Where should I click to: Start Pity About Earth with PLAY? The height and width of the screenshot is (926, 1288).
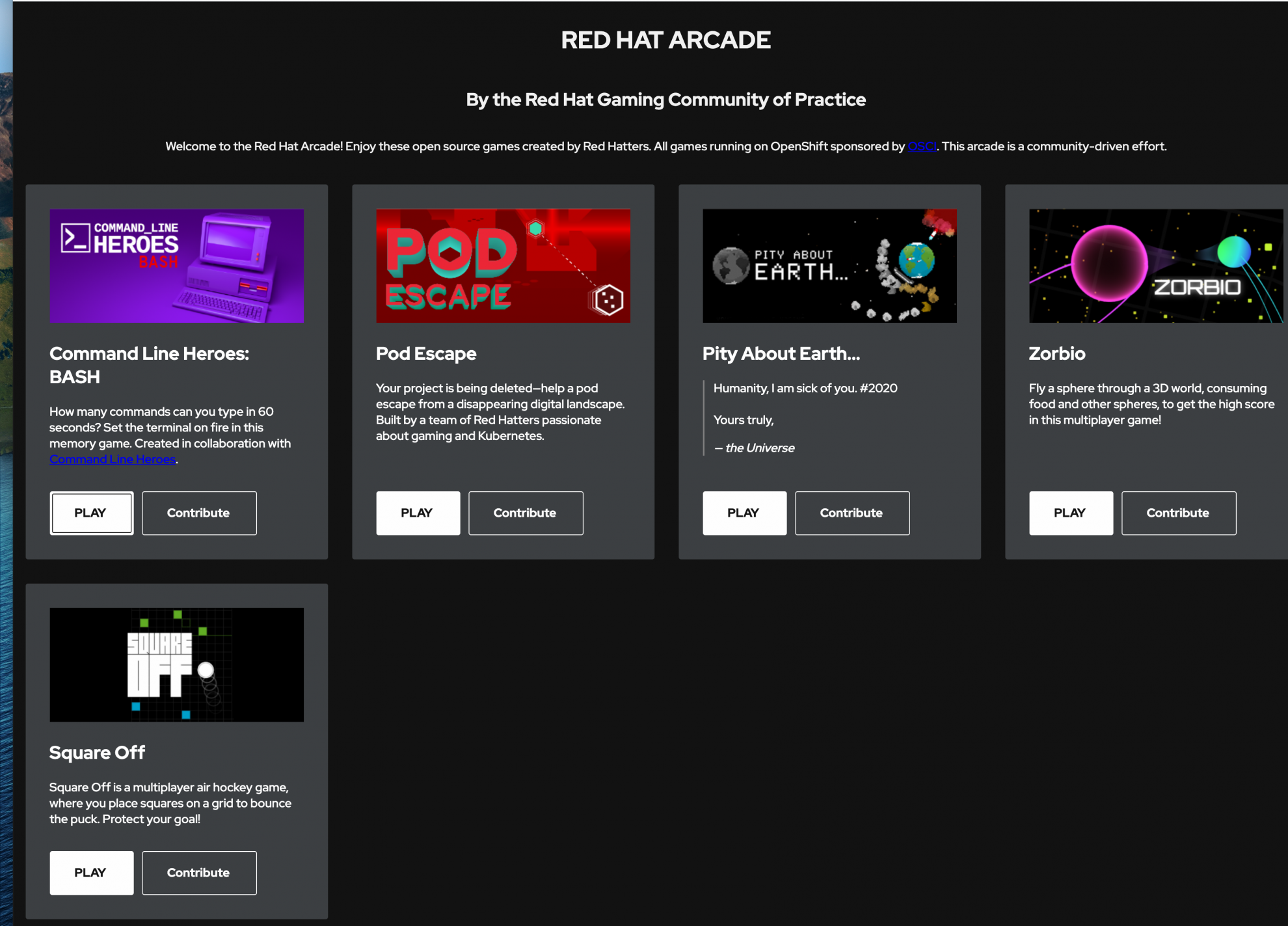pos(744,513)
